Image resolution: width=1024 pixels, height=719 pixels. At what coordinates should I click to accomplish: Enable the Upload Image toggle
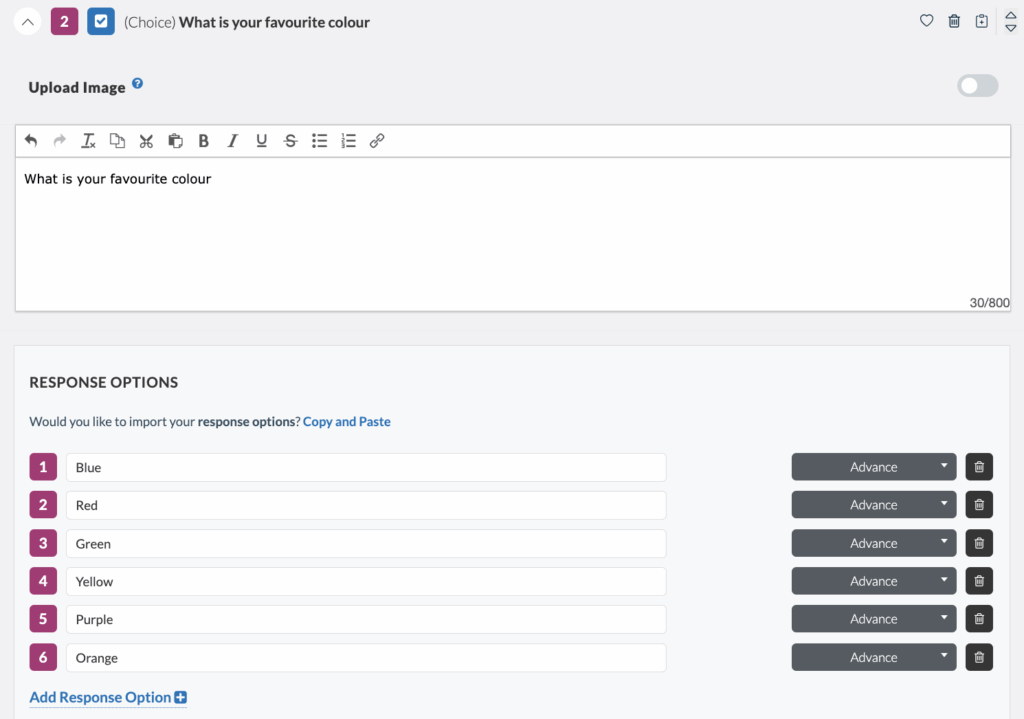click(x=977, y=85)
